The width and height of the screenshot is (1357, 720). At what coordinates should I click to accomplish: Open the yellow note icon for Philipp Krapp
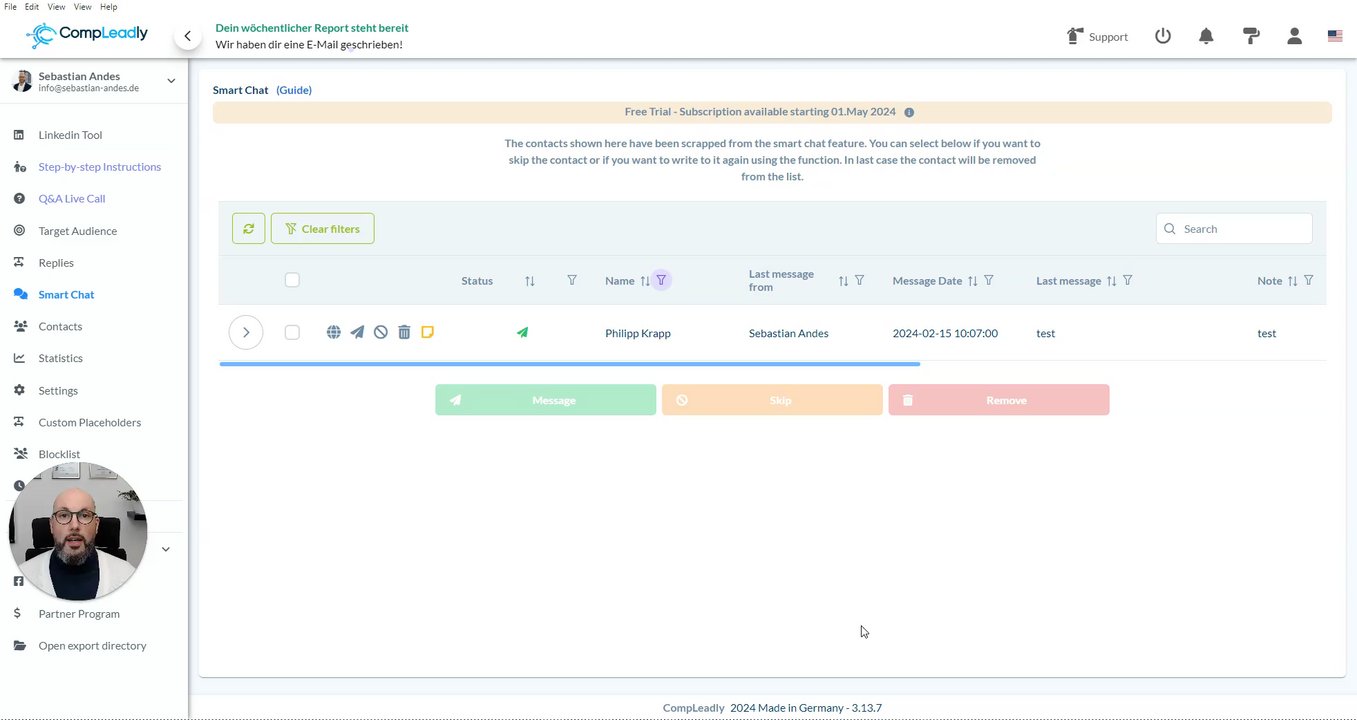427,332
